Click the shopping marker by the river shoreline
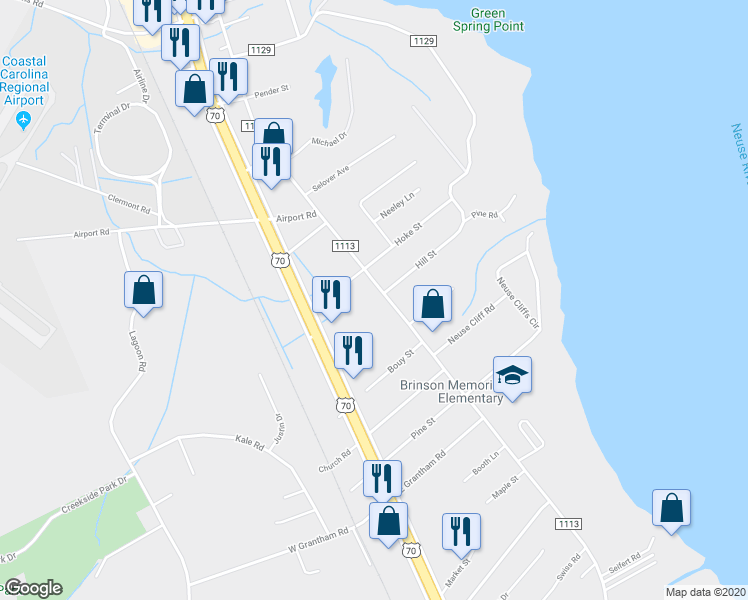 coord(671,508)
